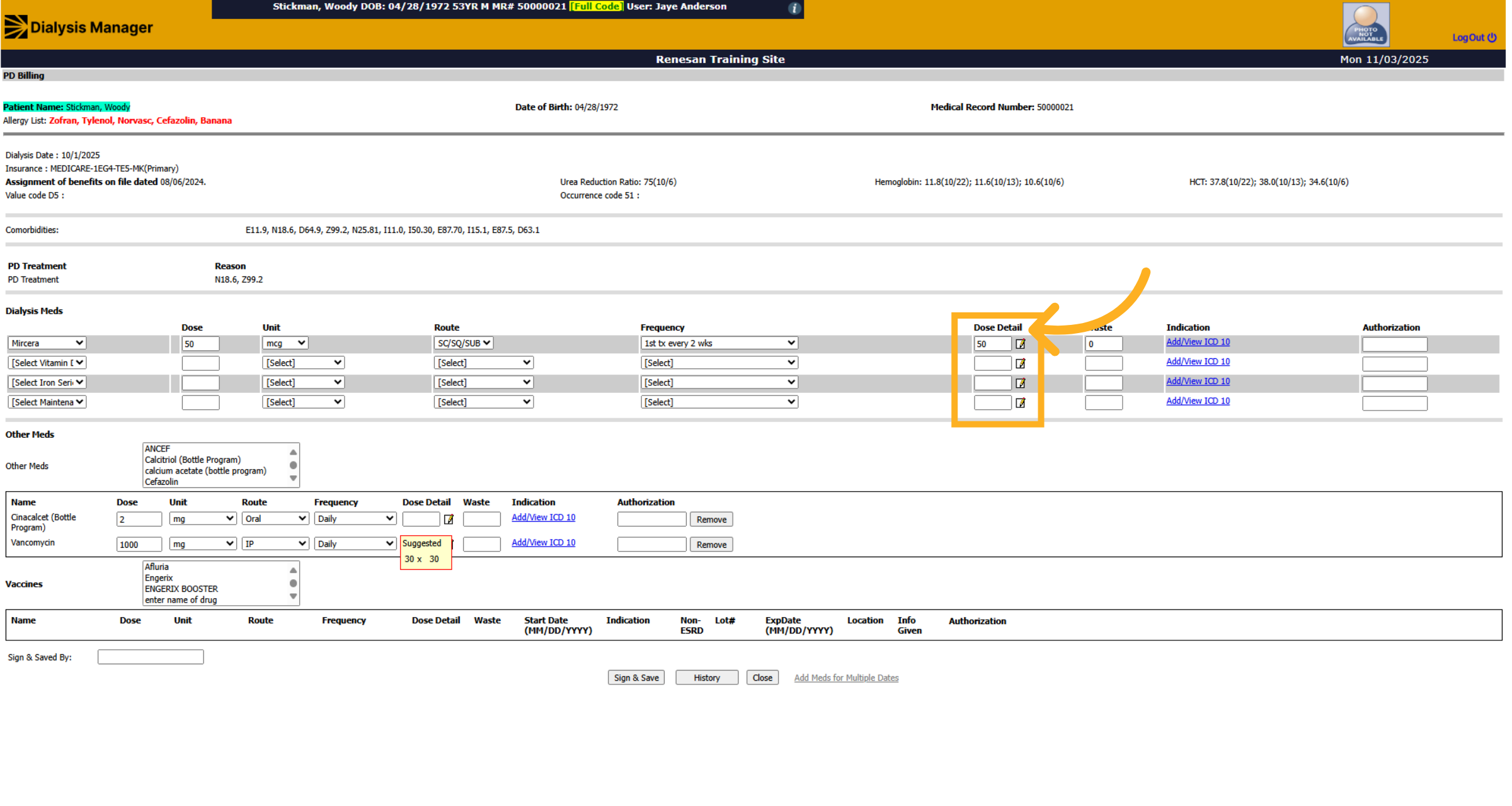Open dose detail editor for Cinacalcet
The width and height of the screenshot is (1512, 806).
(449, 519)
